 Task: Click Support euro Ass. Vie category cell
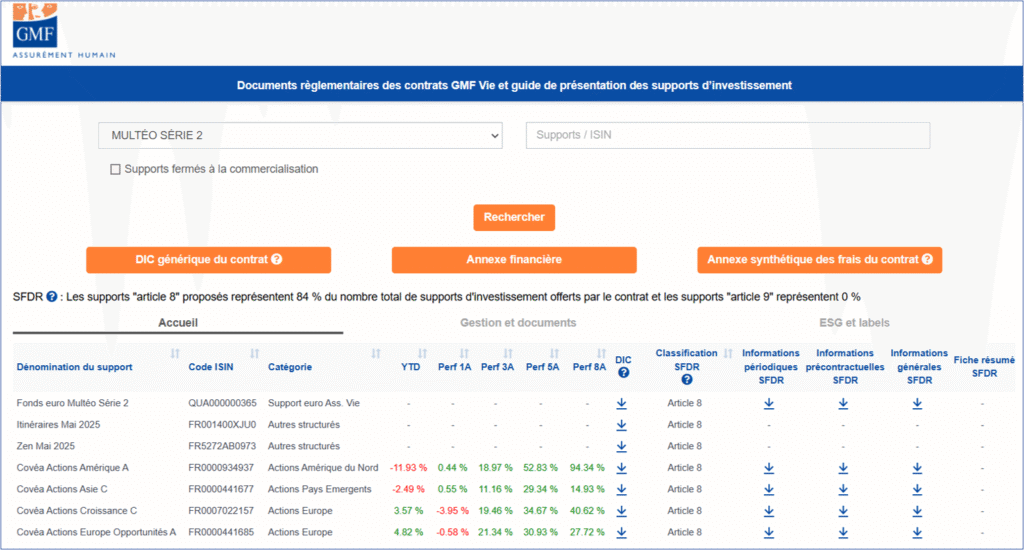pyautogui.click(x=313, y=403)
